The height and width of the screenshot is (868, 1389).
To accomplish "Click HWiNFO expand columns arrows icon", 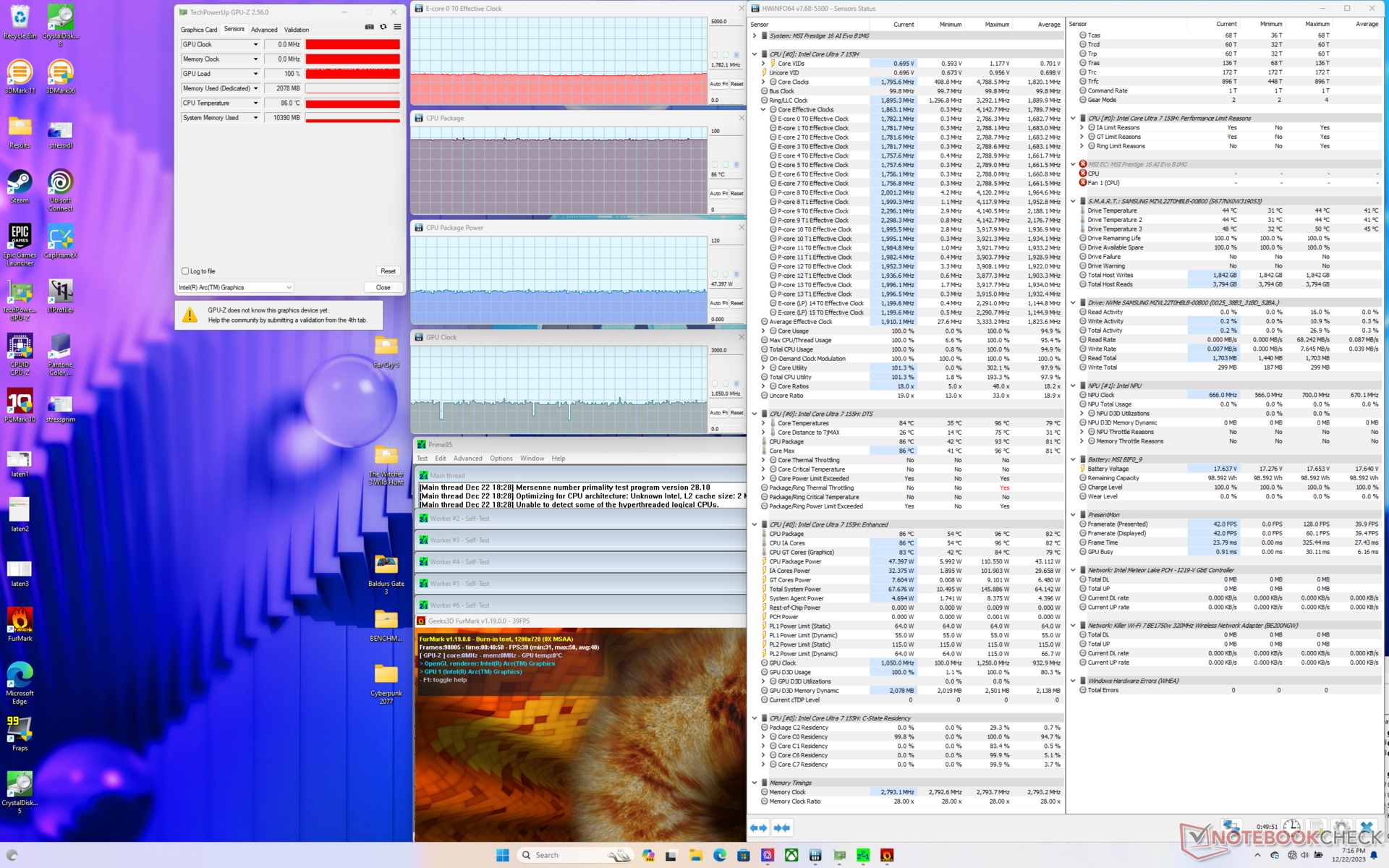I will pos(758,828).
